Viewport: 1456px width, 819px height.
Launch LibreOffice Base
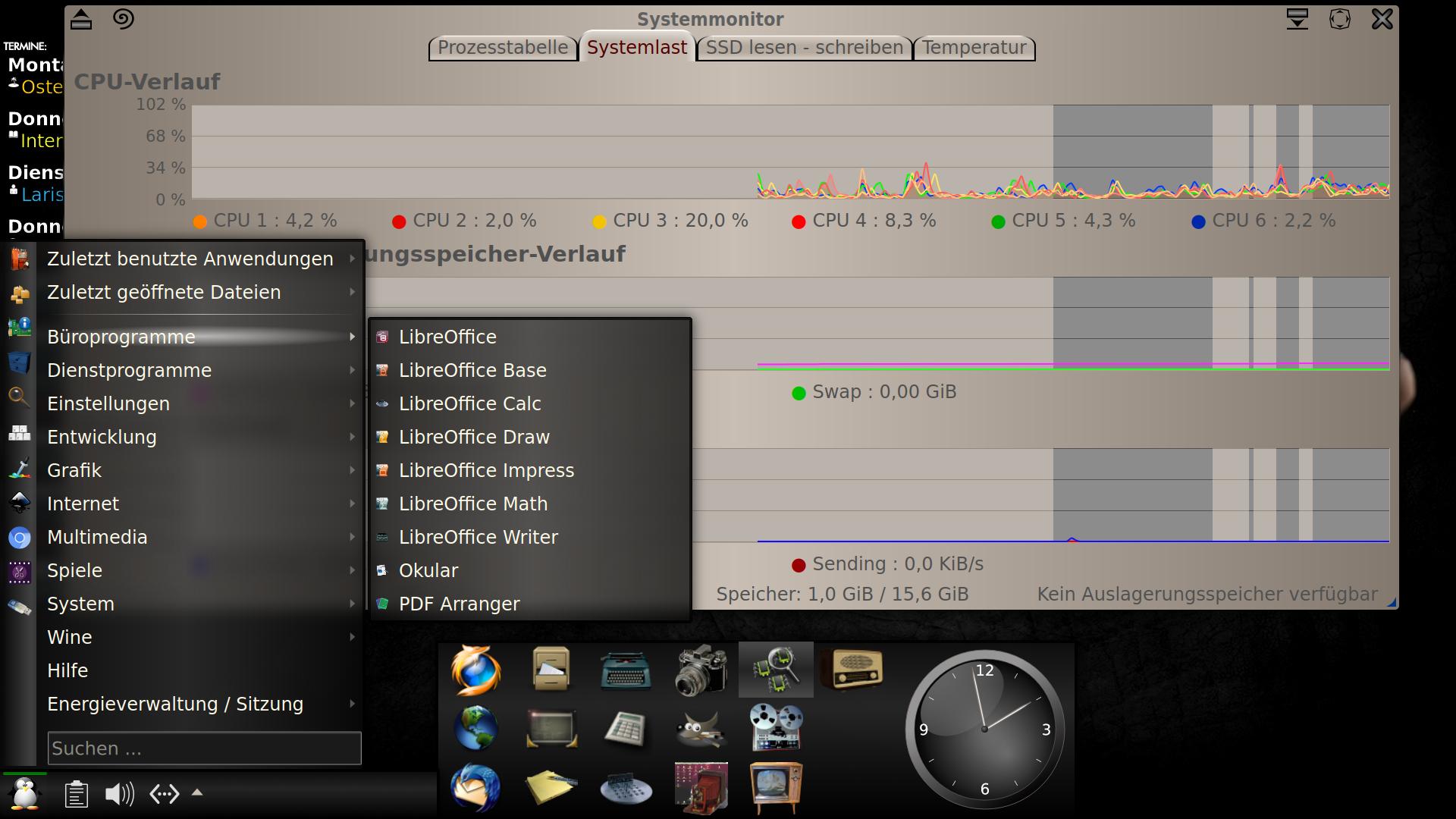click(x=530, y=370)
